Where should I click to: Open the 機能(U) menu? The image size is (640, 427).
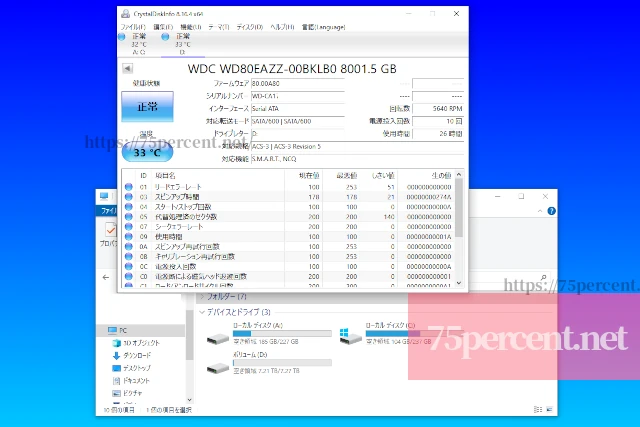(x=191, y=27)
